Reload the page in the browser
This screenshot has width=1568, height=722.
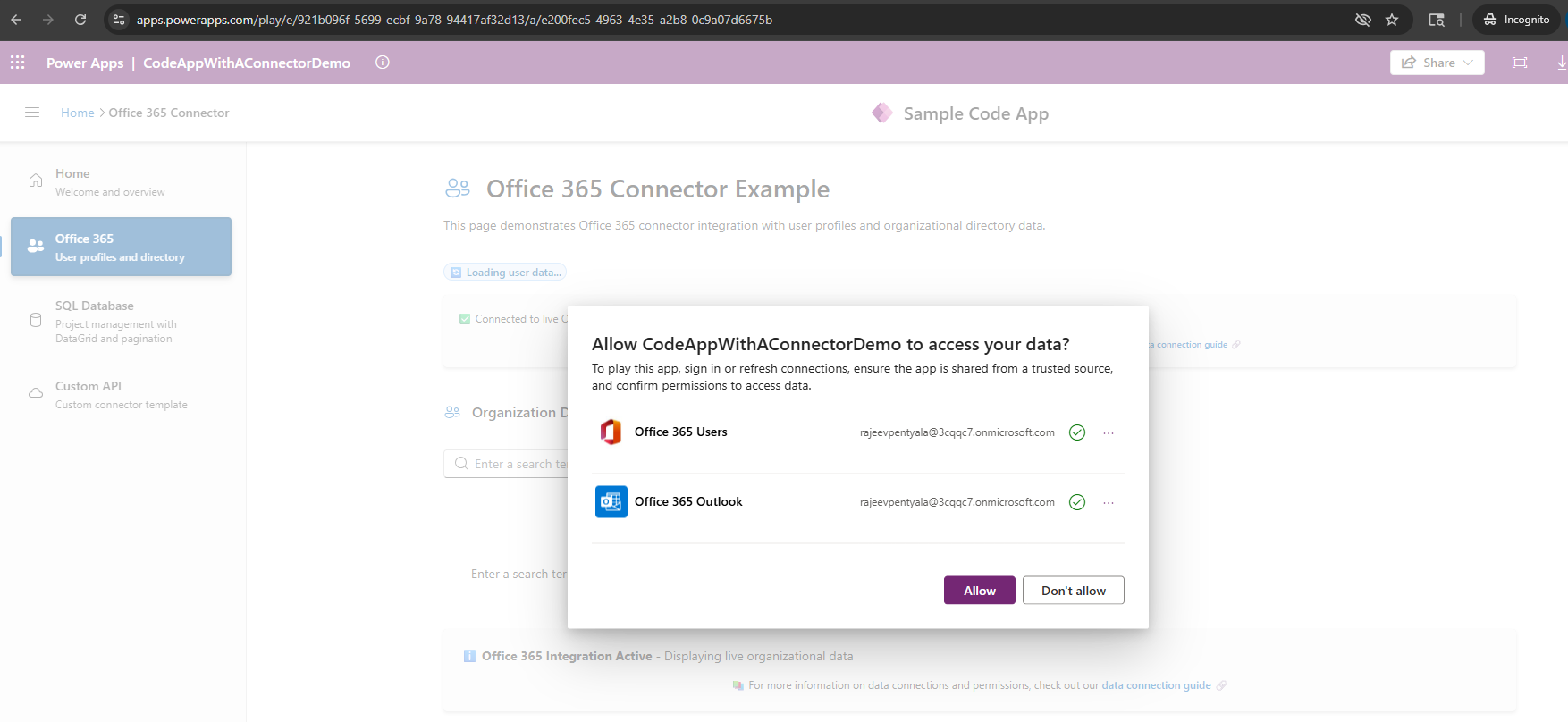coord(80,20)
